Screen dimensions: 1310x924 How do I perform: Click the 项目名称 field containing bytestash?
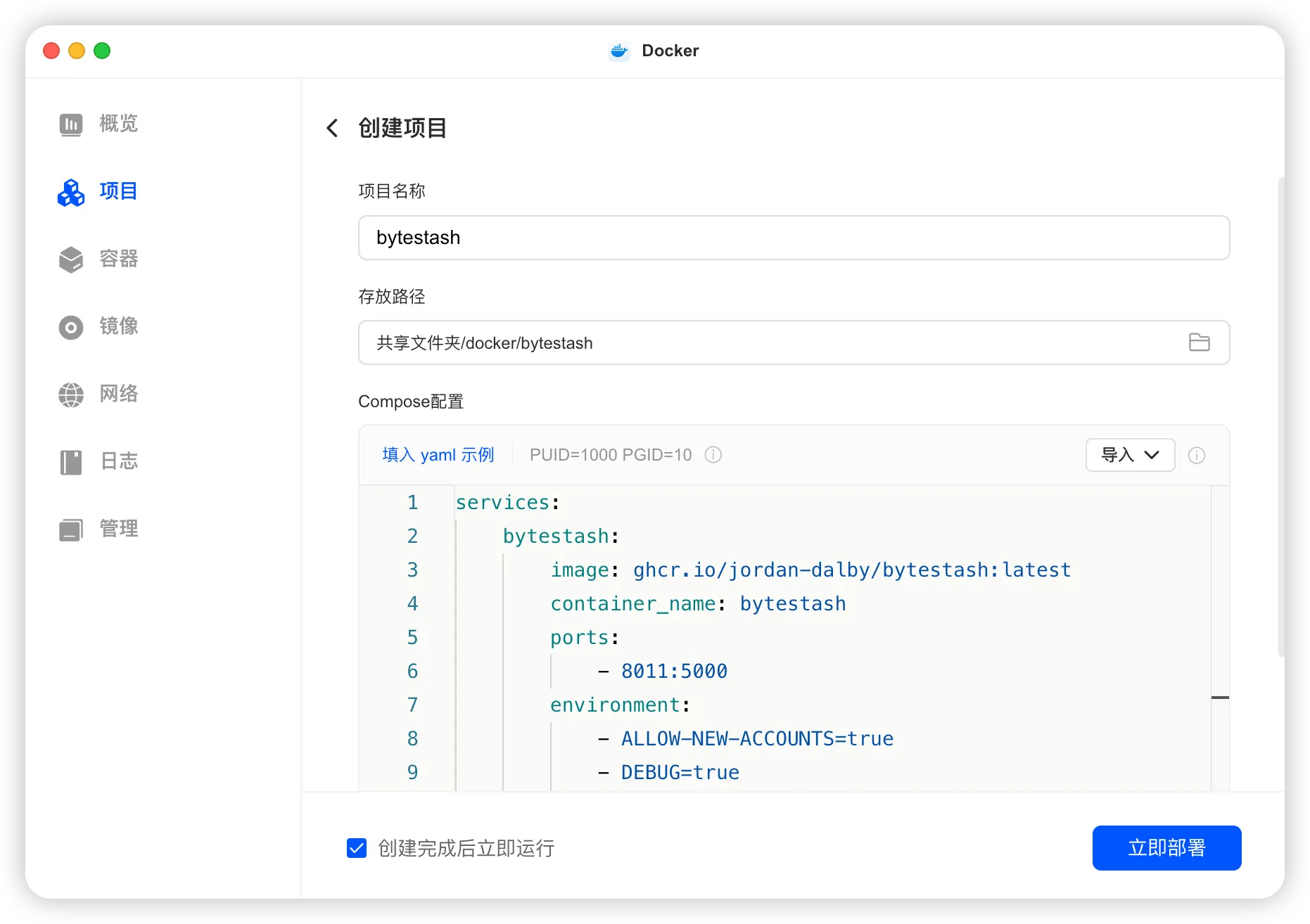click(x=794, y=238)
